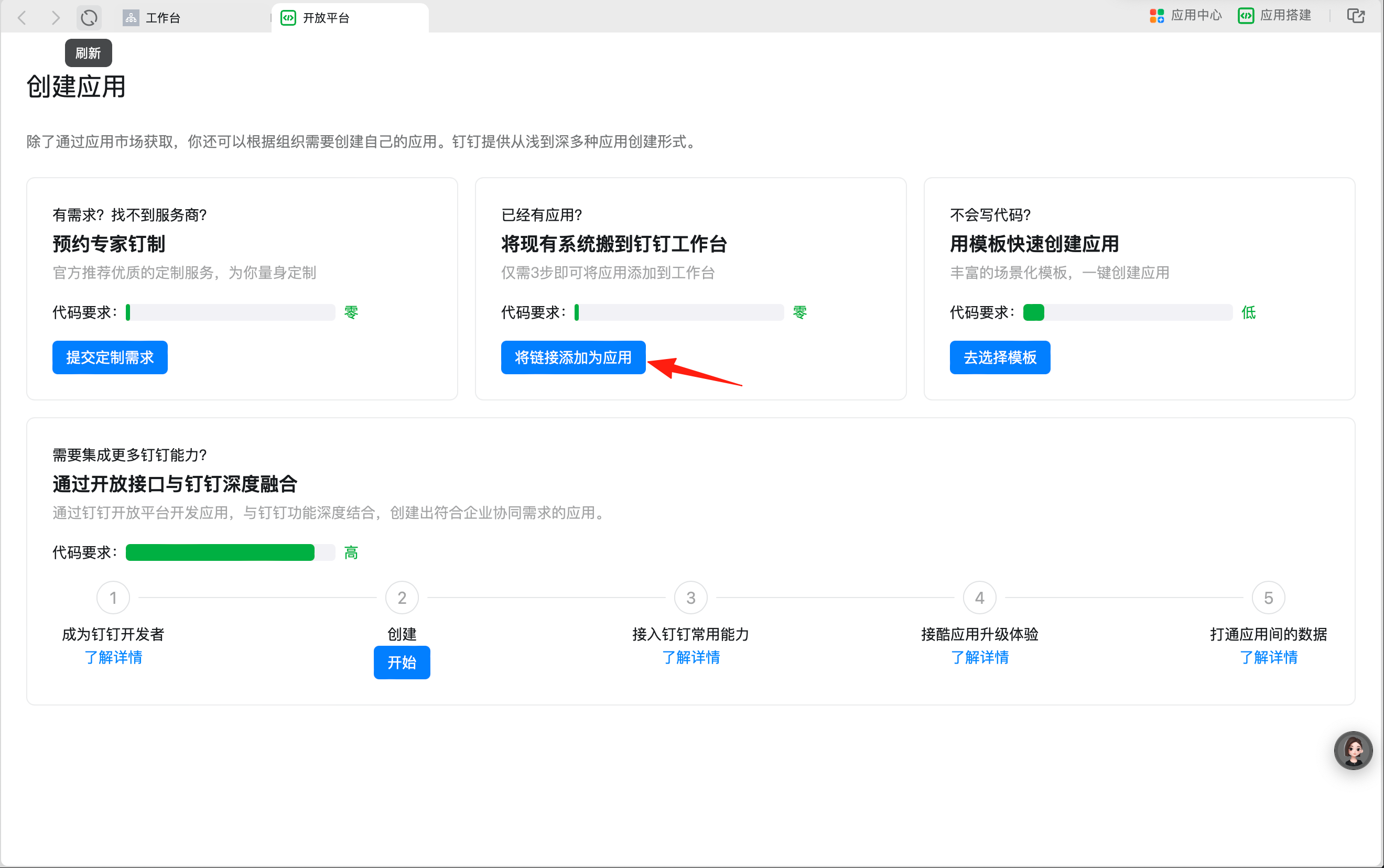Click the 刷新 tooltip label
The height and width of the screenshot is (868, 1384).
click(x=88, y=53)
